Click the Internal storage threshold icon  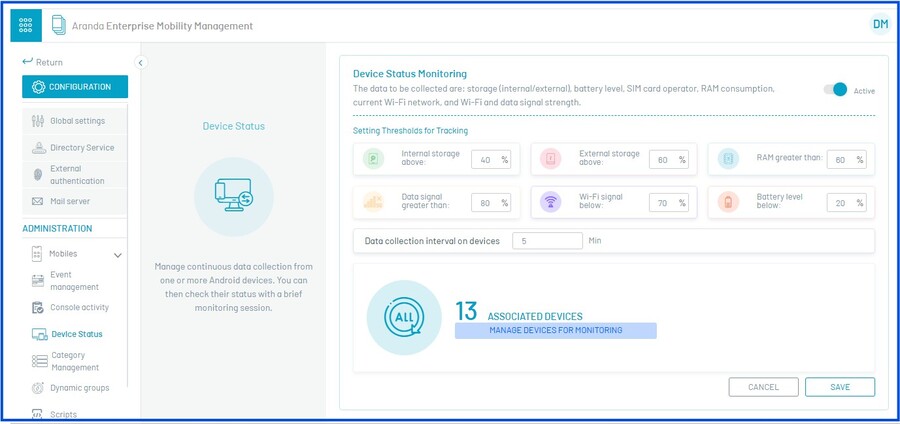click(373, 159)
